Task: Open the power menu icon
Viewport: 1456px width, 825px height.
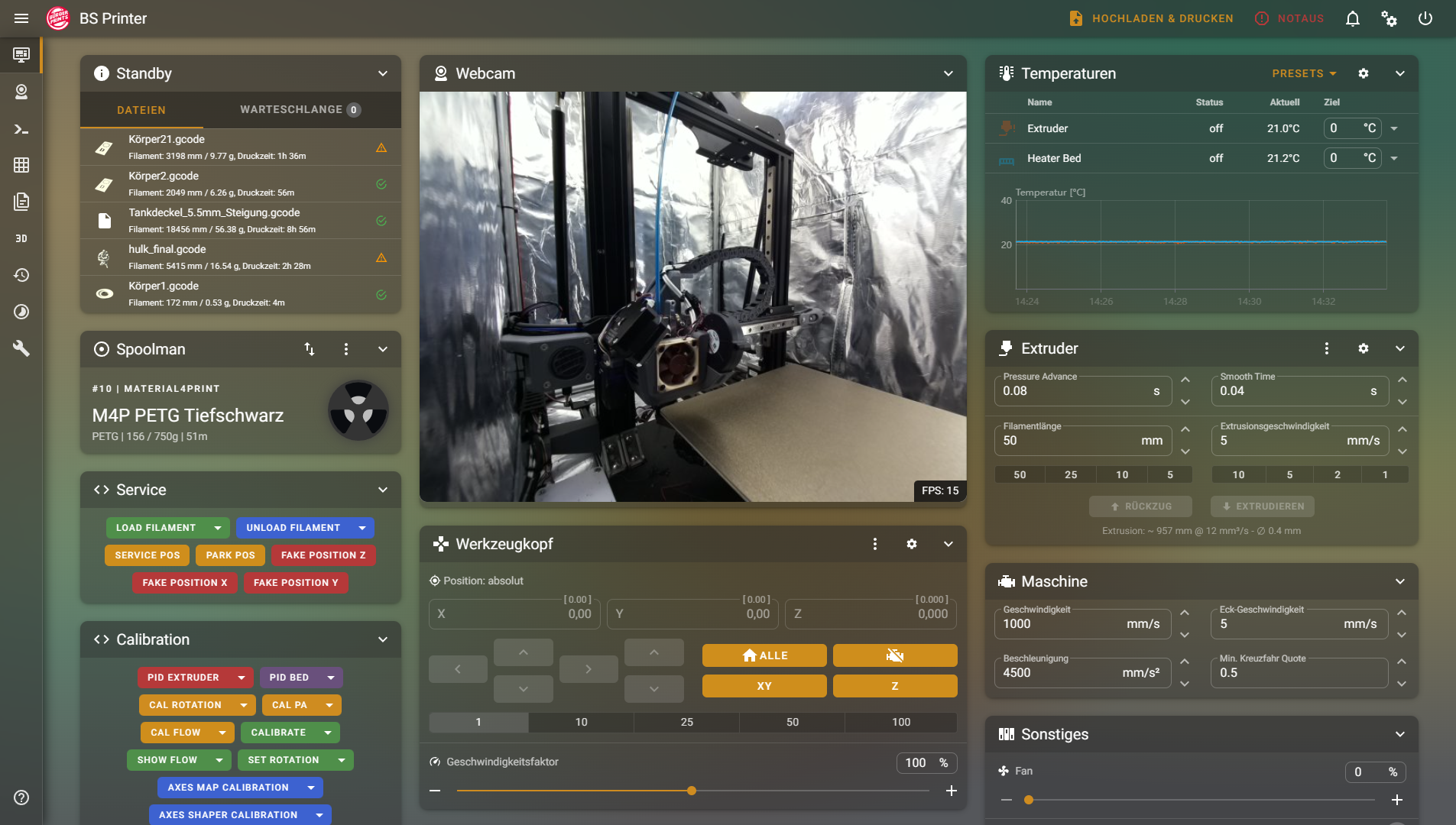Action: (1425, 18)
